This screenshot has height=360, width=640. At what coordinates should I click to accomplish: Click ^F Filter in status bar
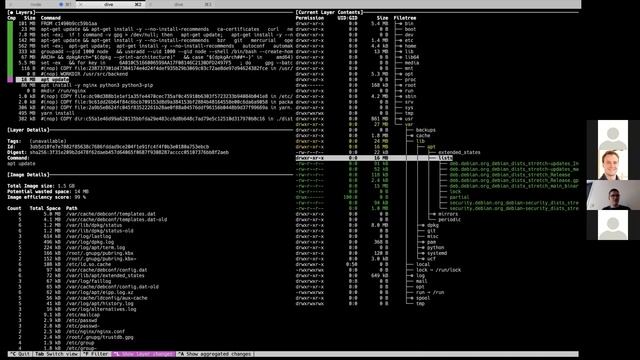(x=96, y=354)
